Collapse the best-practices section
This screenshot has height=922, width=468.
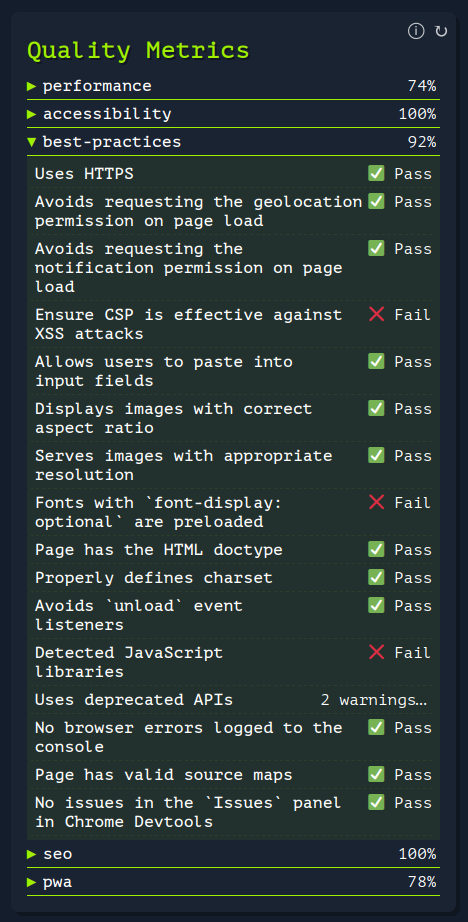pyautogui.click(x=233, y=142)
